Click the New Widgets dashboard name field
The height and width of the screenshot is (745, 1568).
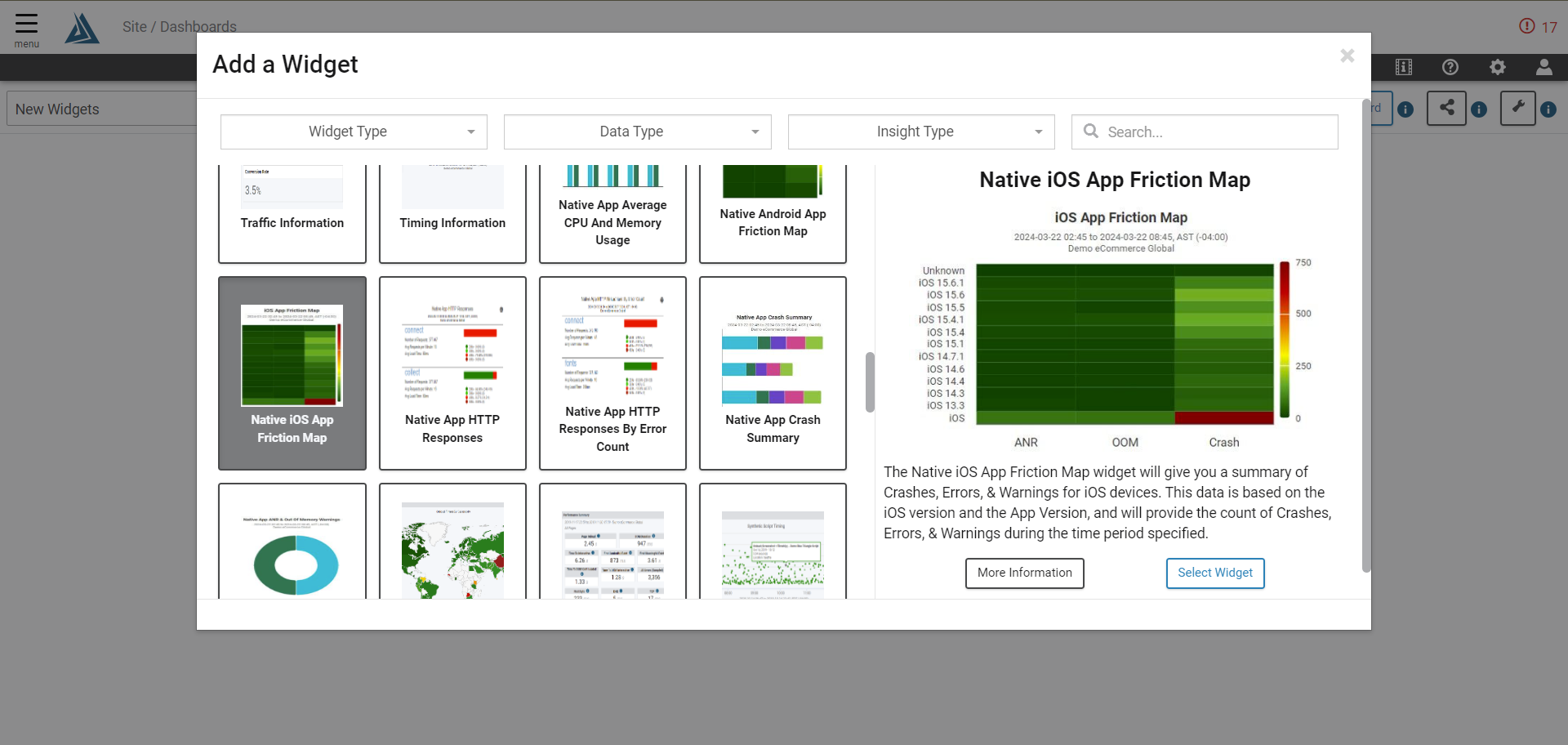point(102,109)
